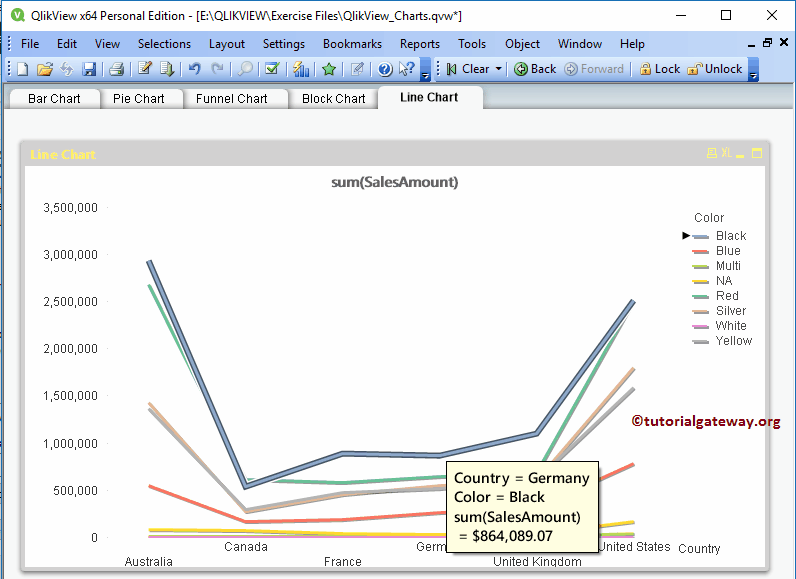Go Forward one selection step
The width and height of the screenshot is (796, 579).
[594, 69]
